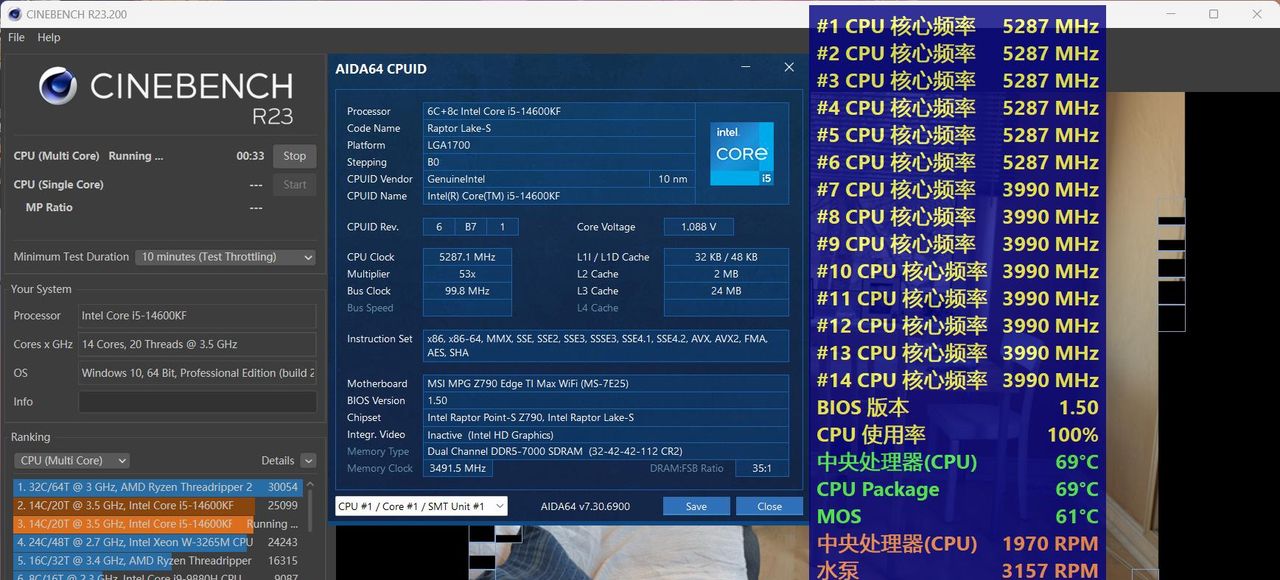Click the Intel Core i5 badge in AIDA64
The image size is (1280, 580).
tap(742, 154)
